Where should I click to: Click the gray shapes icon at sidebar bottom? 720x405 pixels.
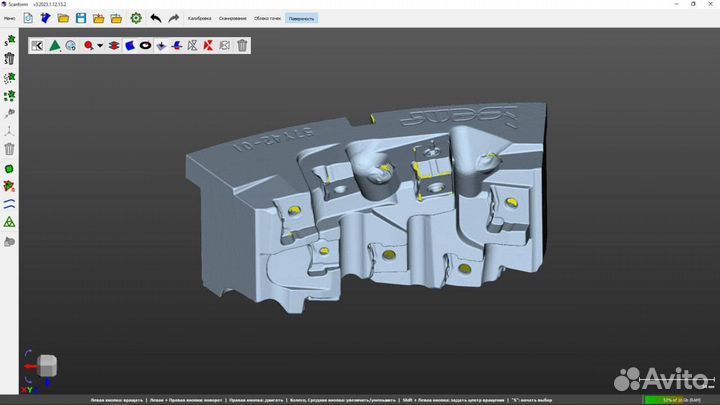pos(9,242)
